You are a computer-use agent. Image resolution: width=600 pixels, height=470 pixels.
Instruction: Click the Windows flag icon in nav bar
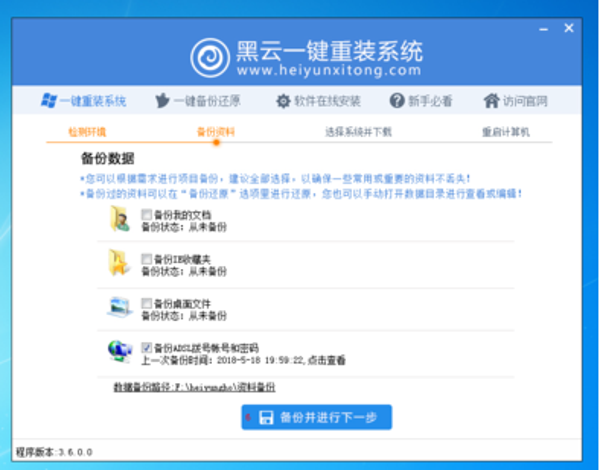(49, 101)
